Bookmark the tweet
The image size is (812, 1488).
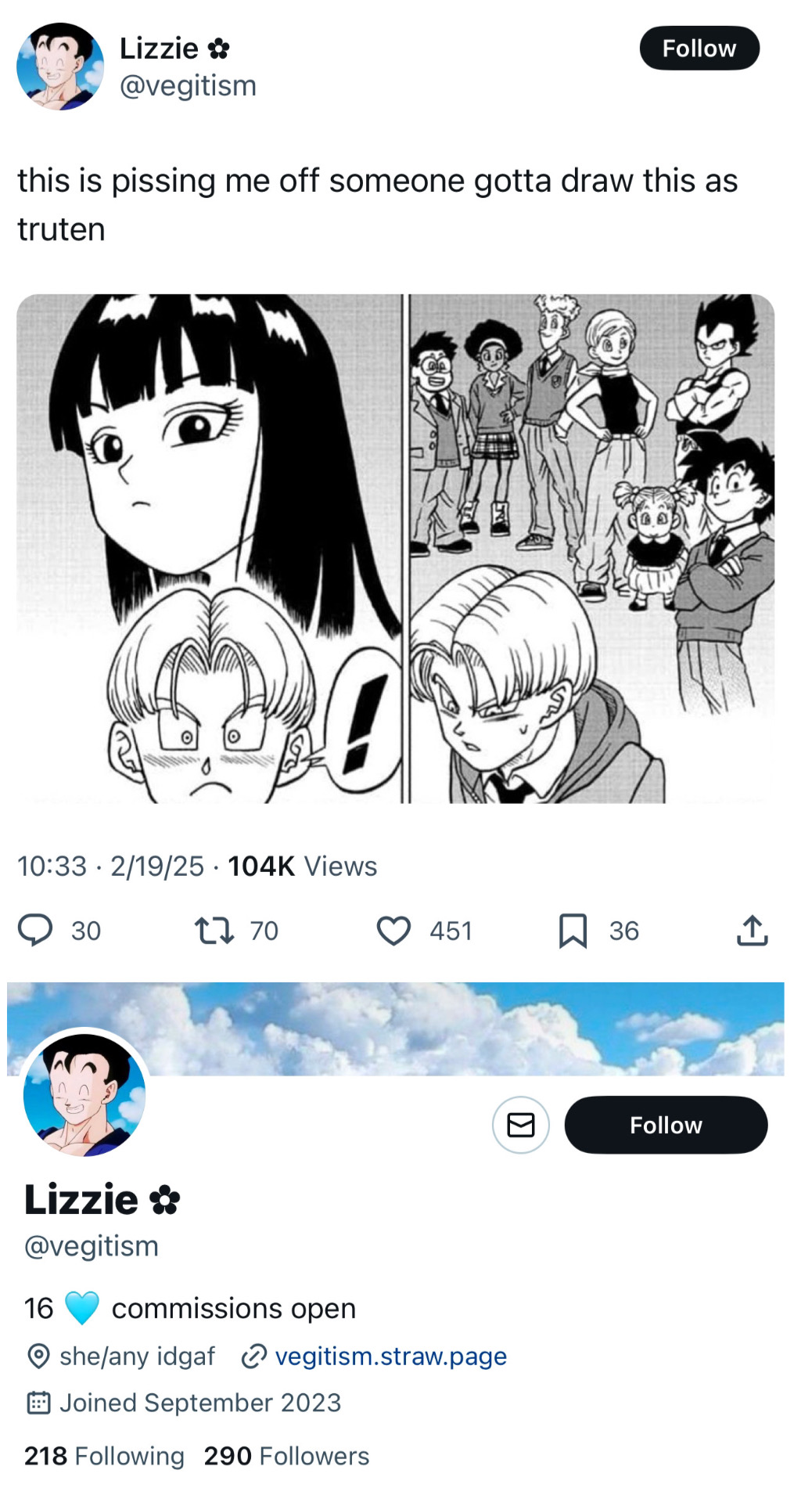573,931
